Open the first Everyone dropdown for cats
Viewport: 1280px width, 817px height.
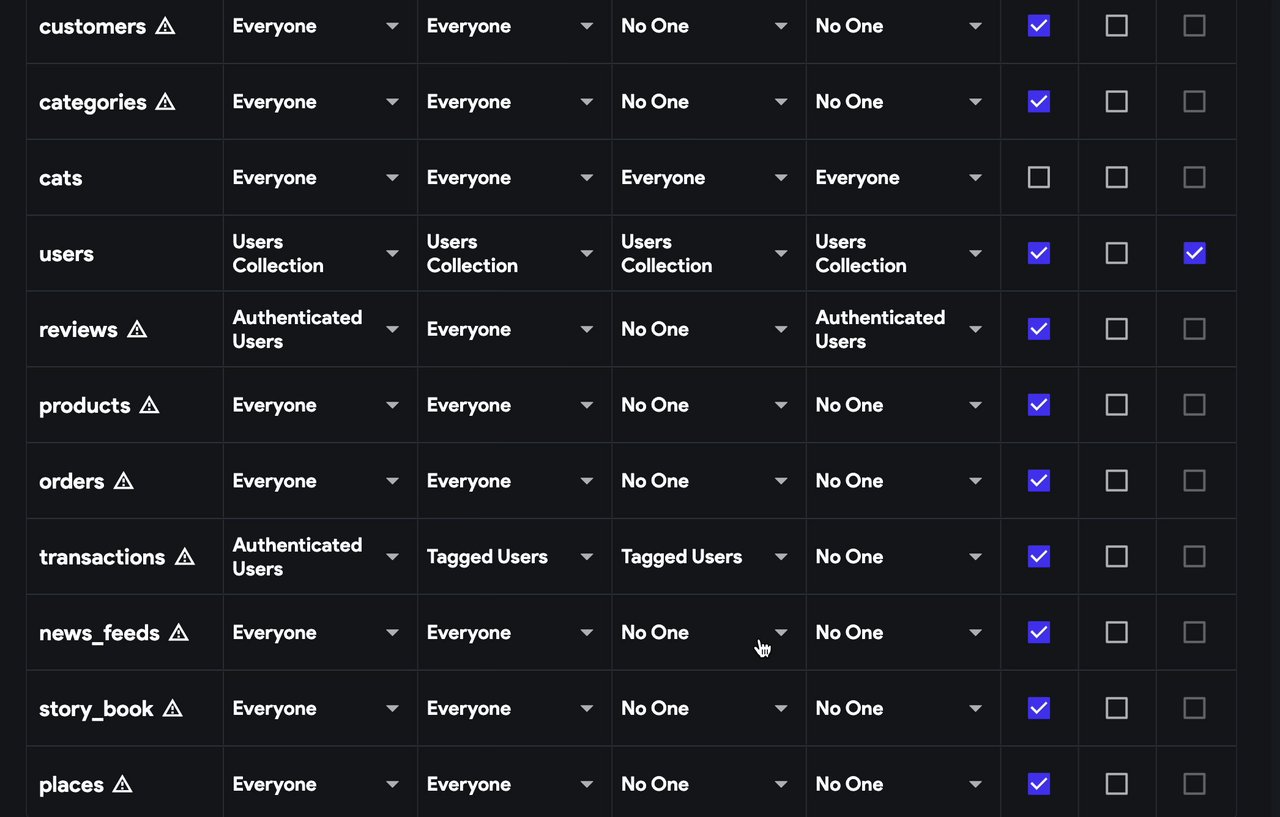click(315, 178)
